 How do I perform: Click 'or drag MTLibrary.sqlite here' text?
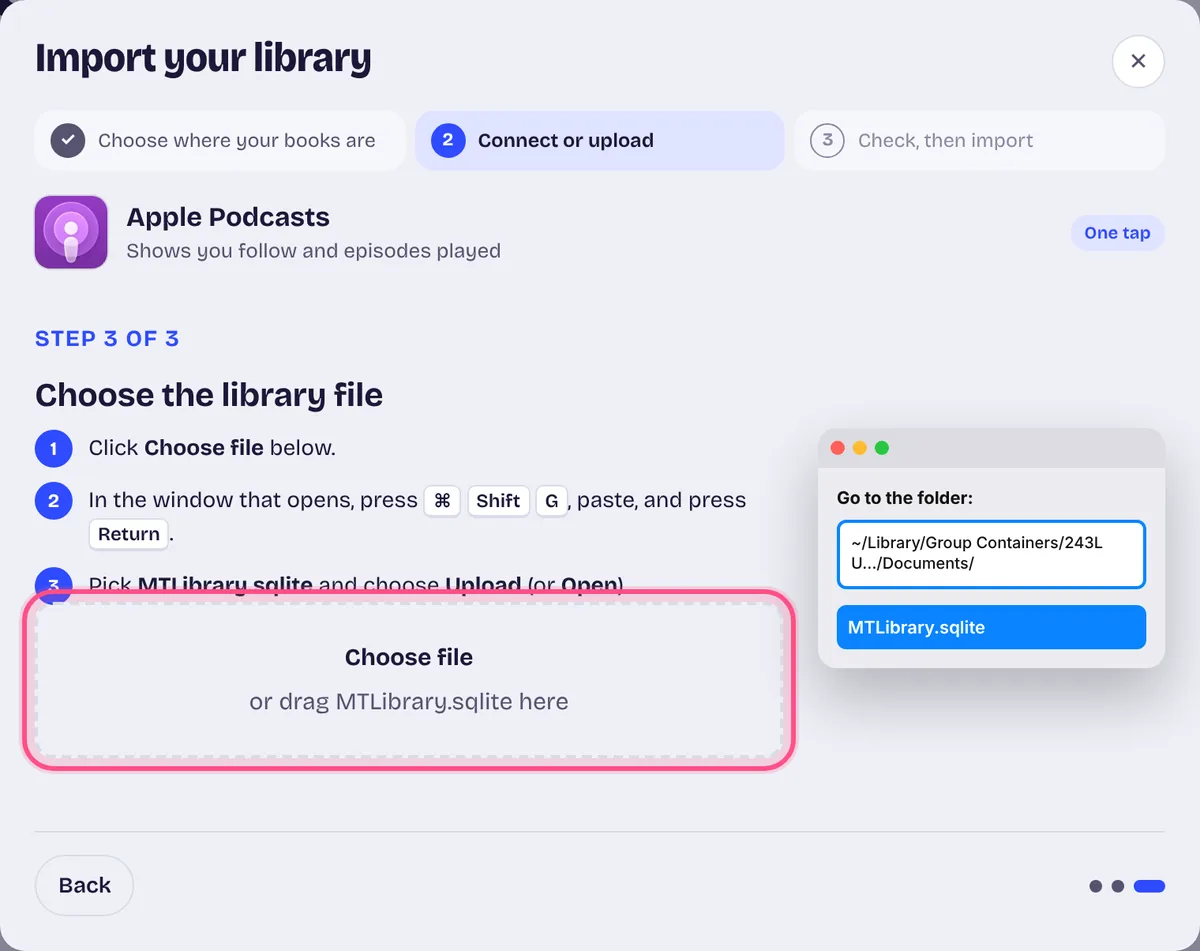point(409,702)
